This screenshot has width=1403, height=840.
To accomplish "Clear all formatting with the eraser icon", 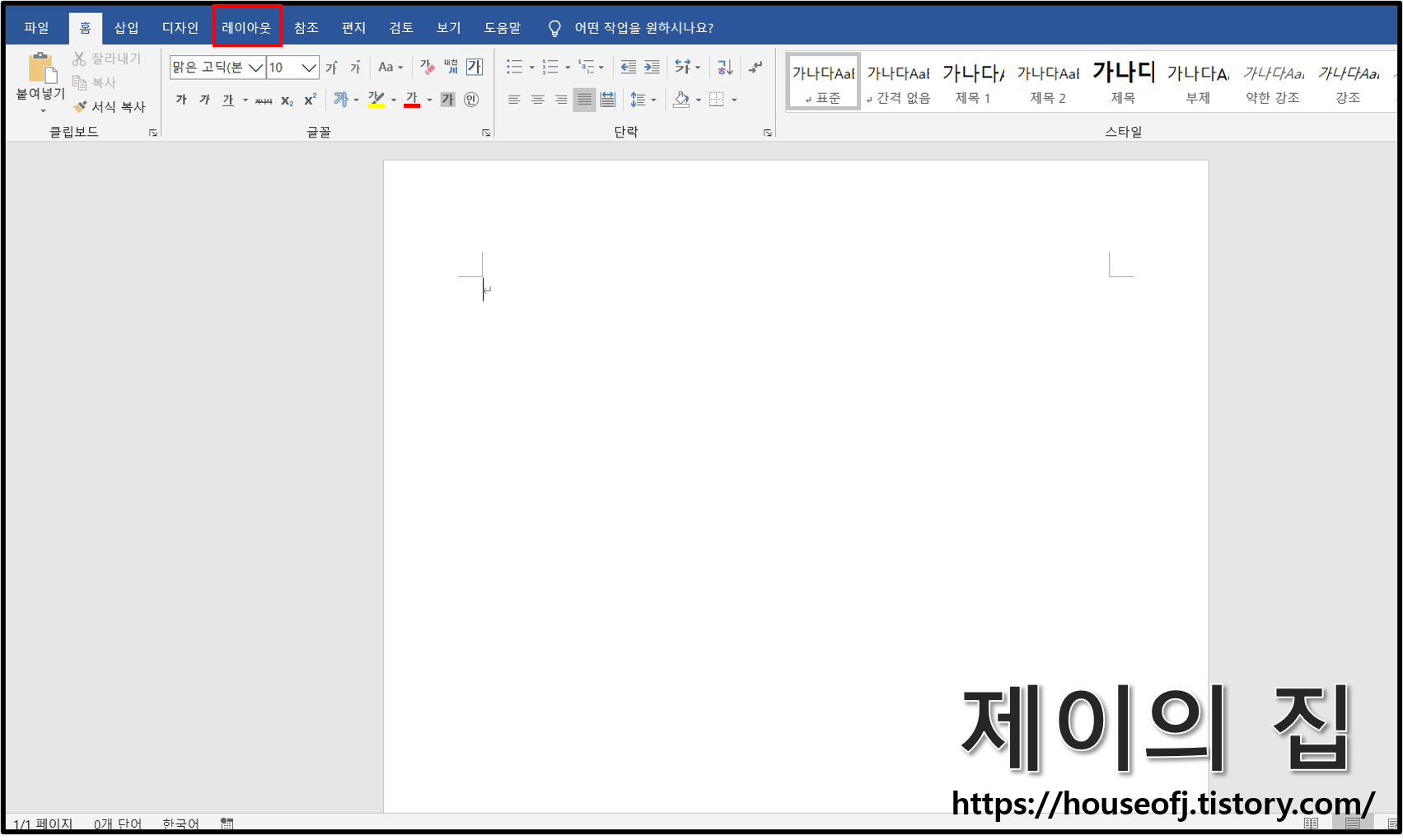I will pos(427,67).
